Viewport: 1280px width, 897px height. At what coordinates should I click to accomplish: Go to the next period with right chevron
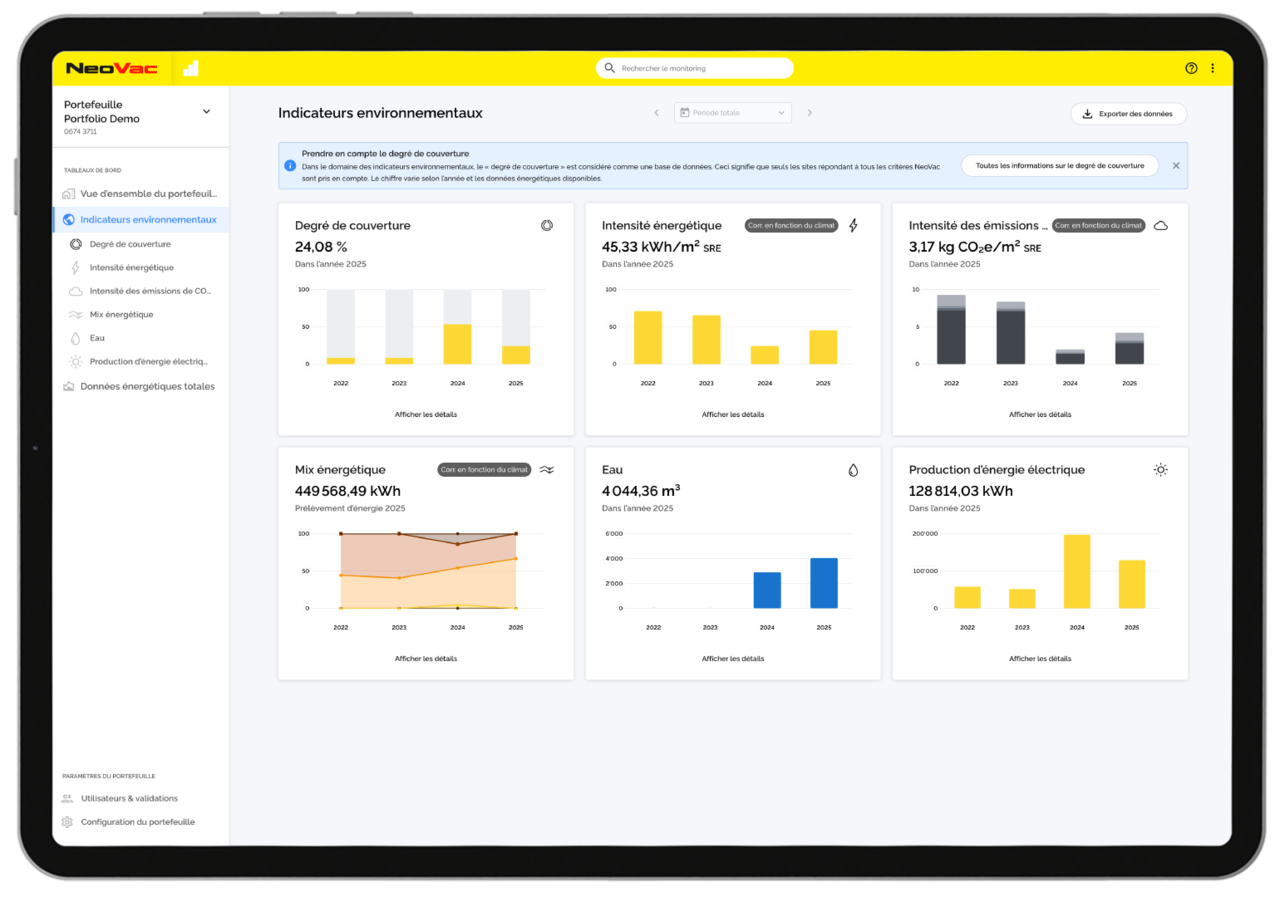tap(810, 113)
